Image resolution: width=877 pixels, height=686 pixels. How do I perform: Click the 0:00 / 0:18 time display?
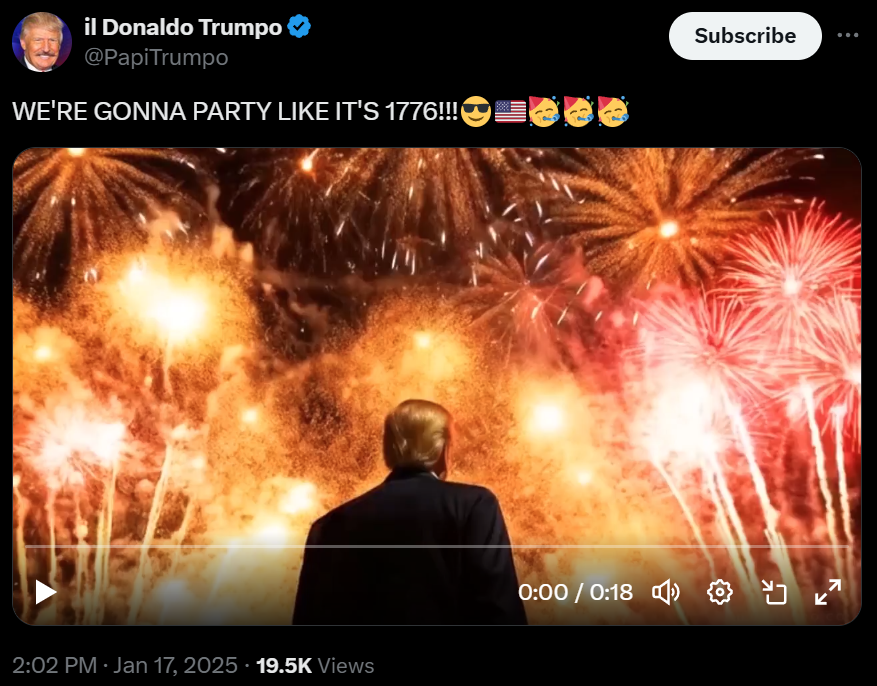(576, 592)
